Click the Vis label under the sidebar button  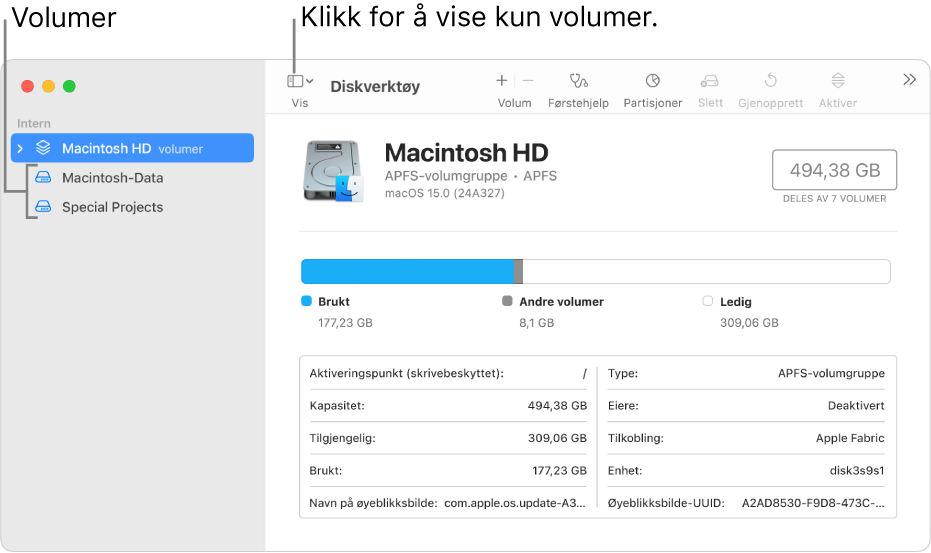(x=300, y=103)
